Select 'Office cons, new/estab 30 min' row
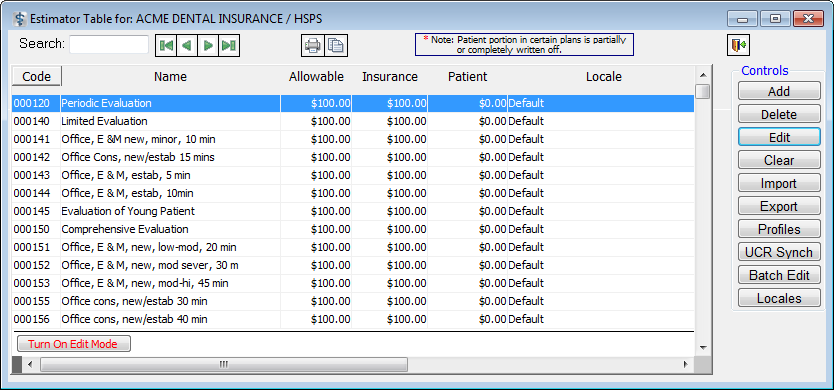 (x=353, y=301)
